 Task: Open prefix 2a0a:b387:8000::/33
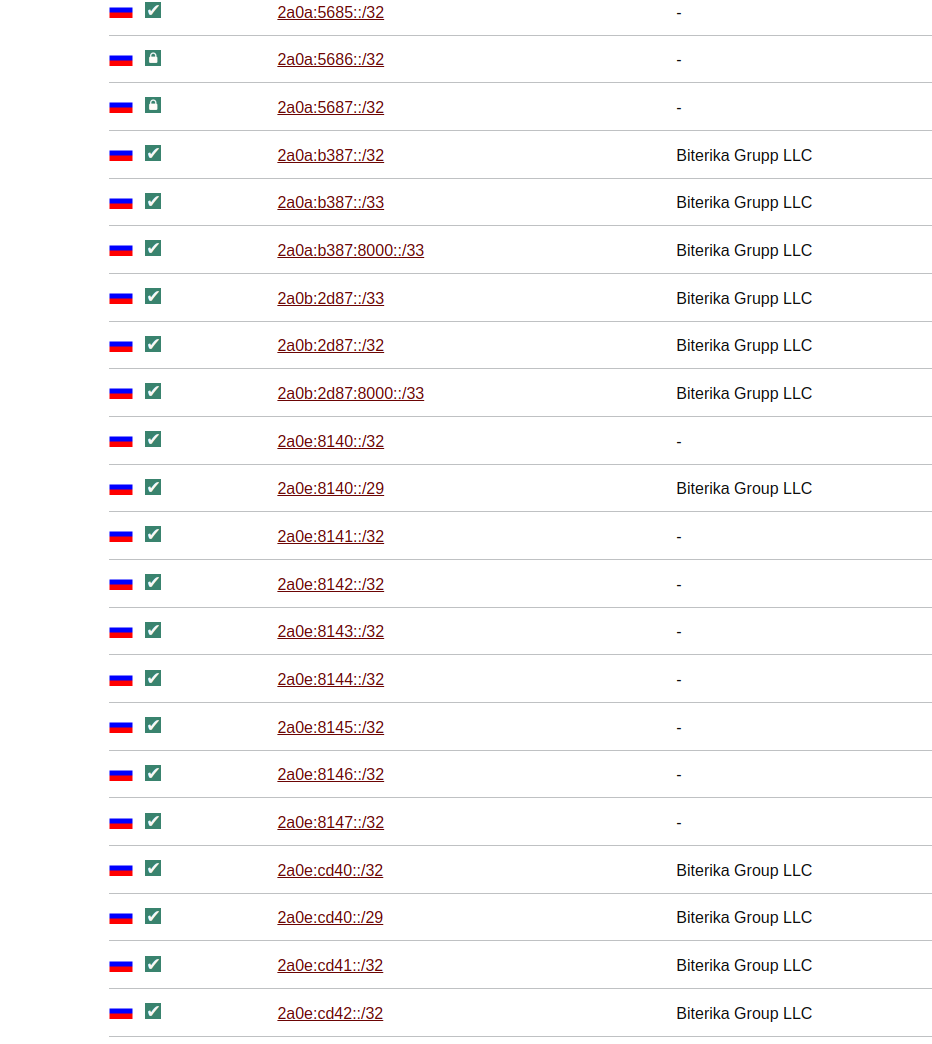click(x=350, y=250)
